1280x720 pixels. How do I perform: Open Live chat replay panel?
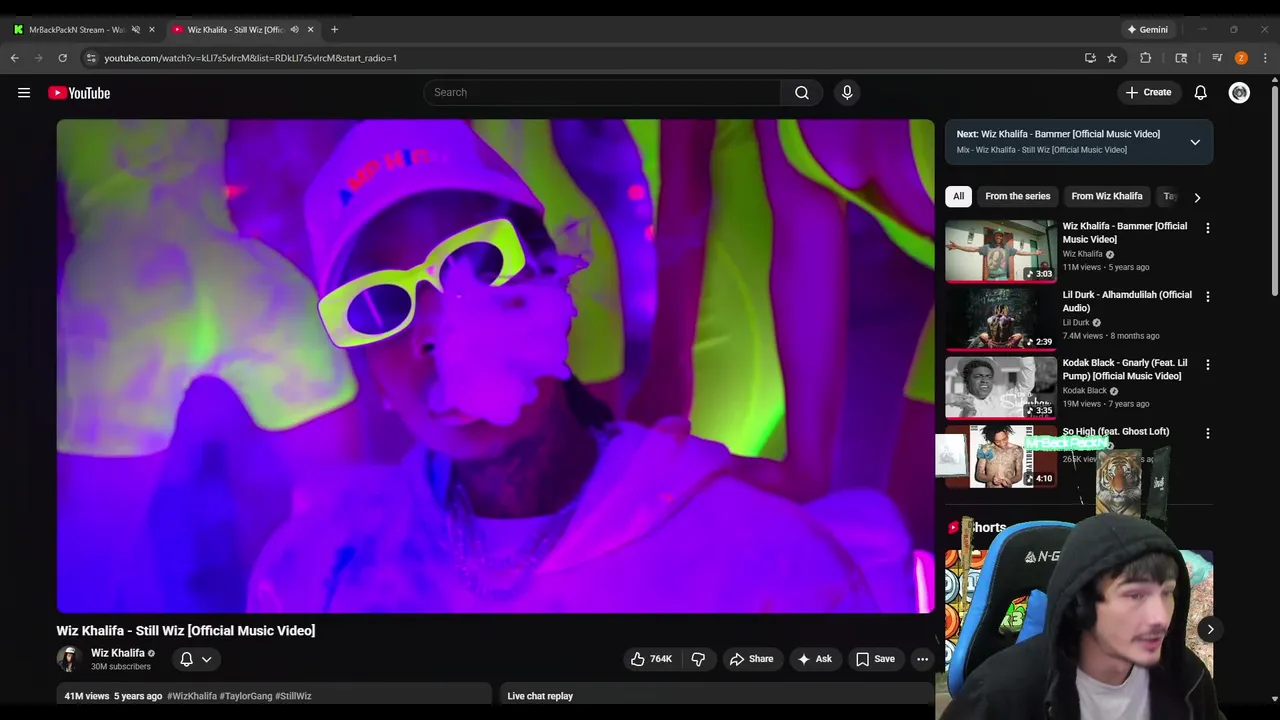[x=716, y=696]
